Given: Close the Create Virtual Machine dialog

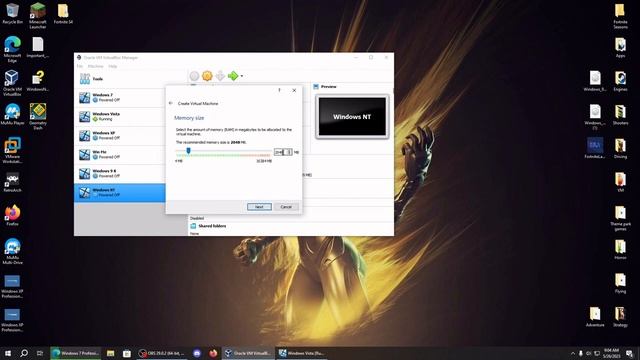Looking at the screenshot, I should (294, 90).
